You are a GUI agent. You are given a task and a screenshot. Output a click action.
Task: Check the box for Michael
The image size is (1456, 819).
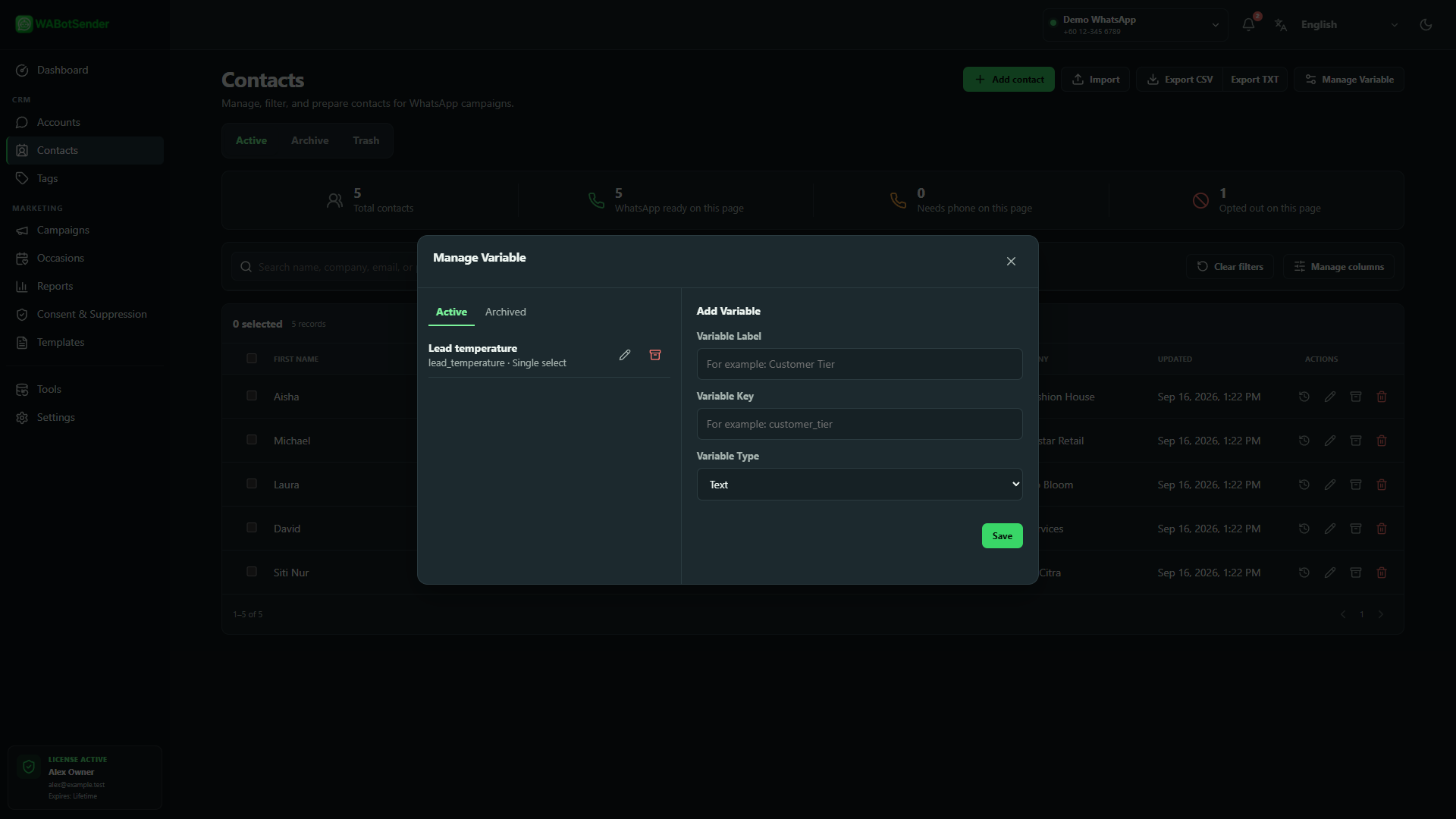click(252, 440)
